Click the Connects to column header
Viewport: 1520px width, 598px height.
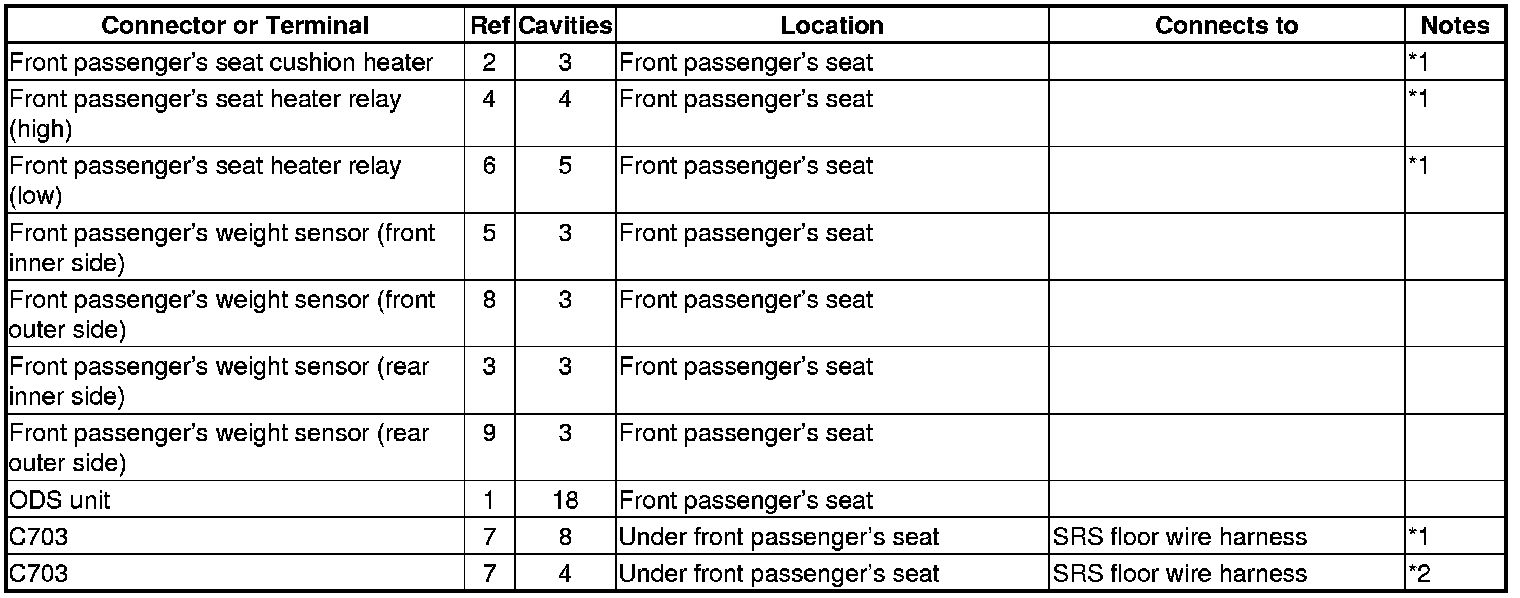[1226, 25]
